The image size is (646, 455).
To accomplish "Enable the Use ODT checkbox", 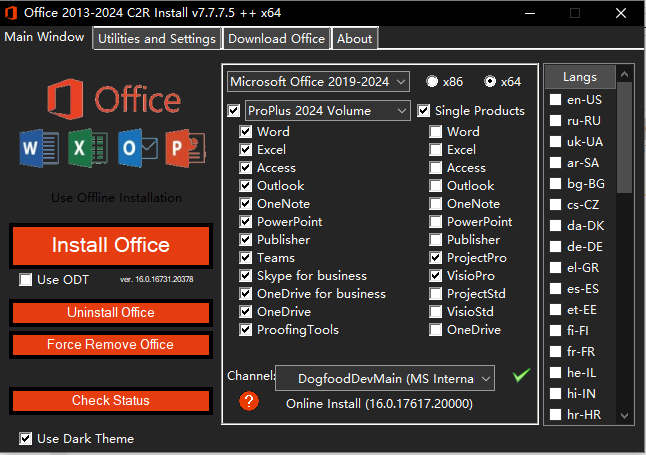I will coord(26,279).
